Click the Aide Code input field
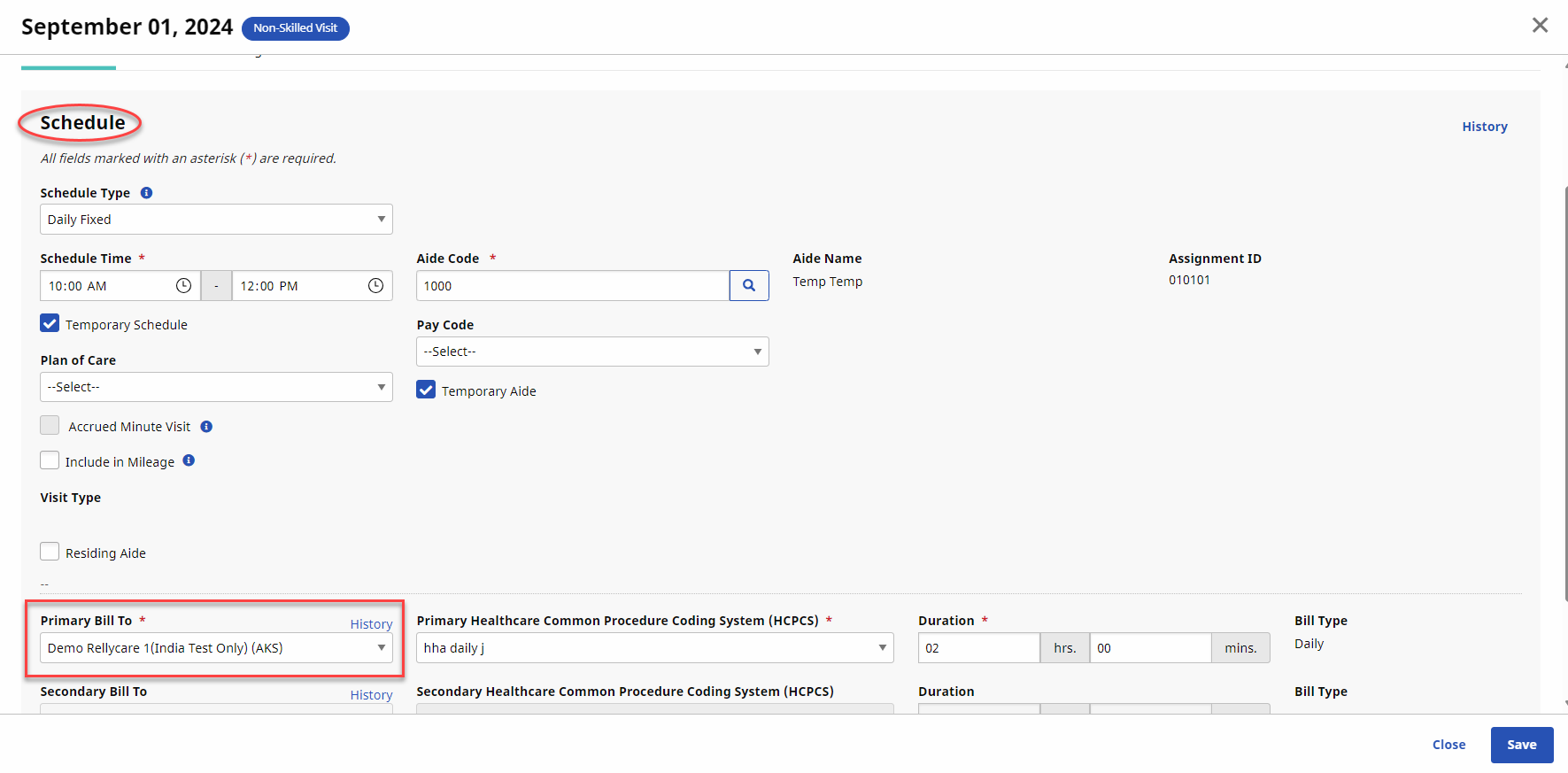This screenshot has height=773, width=1568. point(572,286)
